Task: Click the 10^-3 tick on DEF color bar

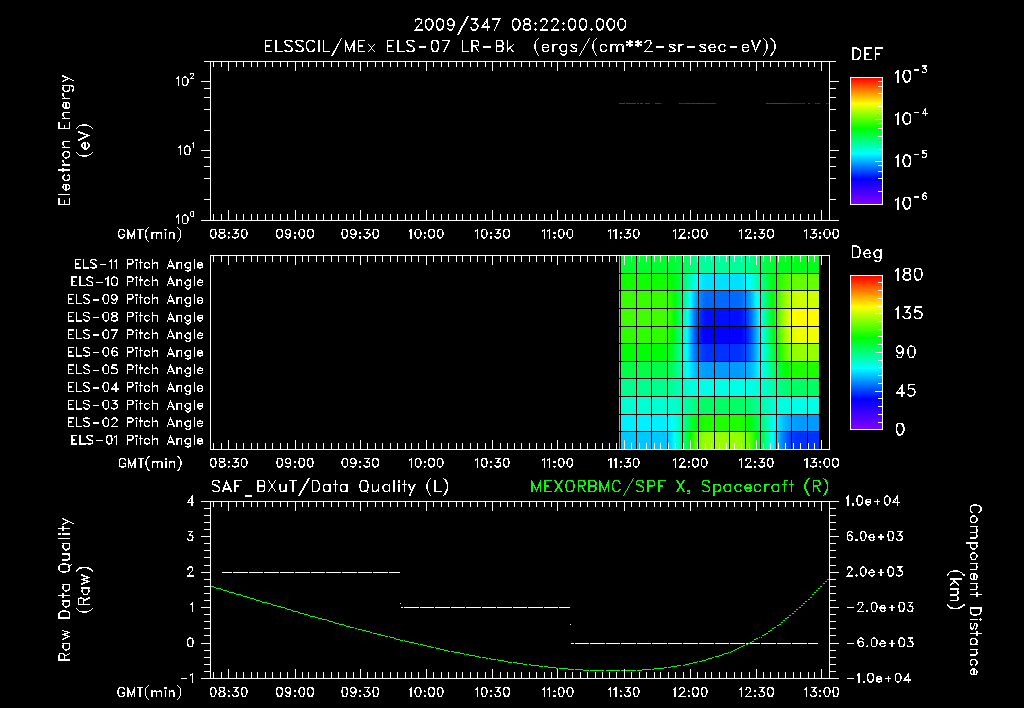Action: [910, 76]
